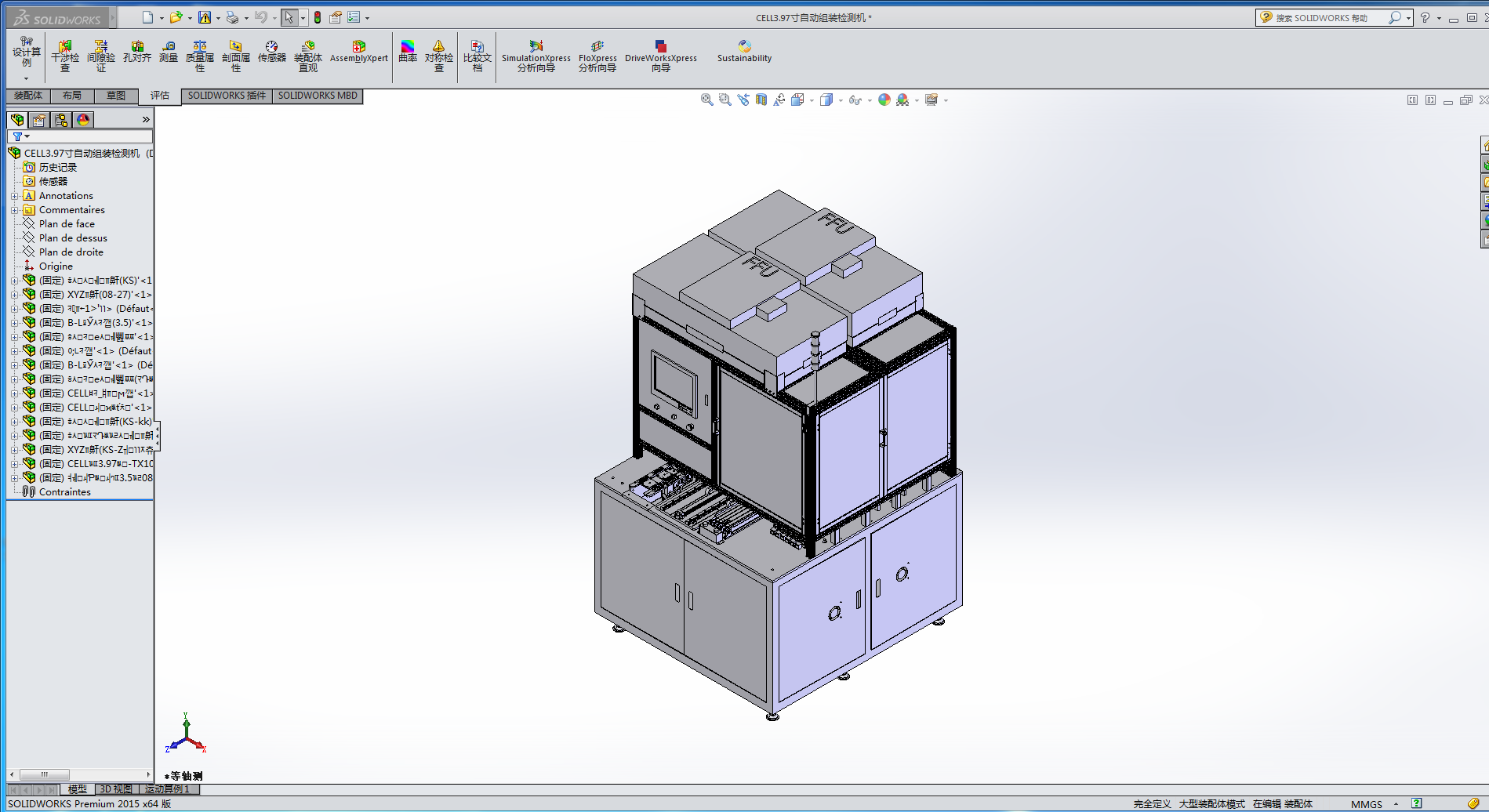Select the Origine item in the tree
Screen dimensions: 1489x812
coord(56,266)
